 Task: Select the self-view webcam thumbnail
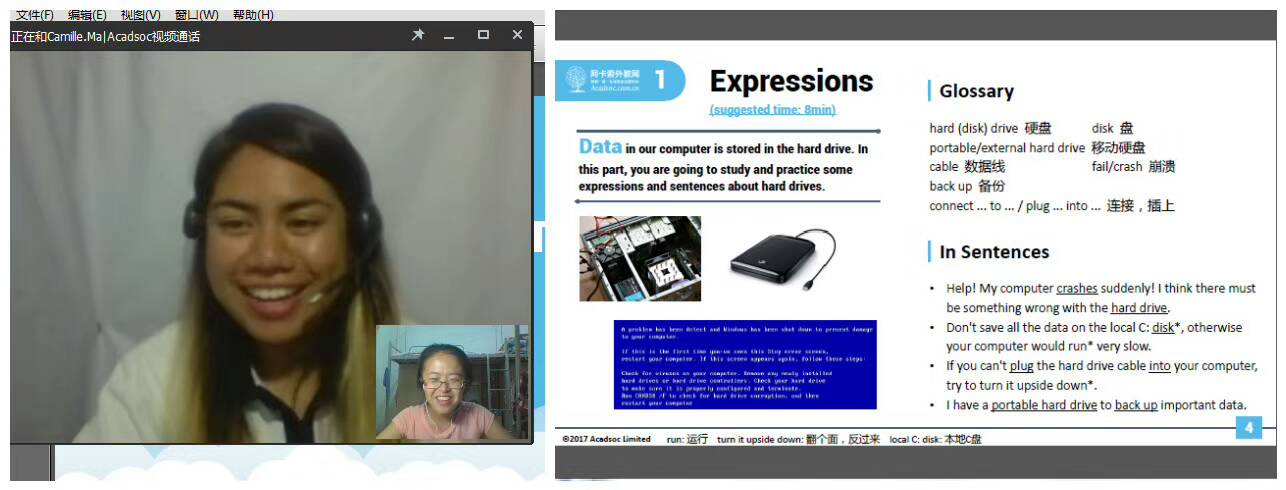[451, 382]
